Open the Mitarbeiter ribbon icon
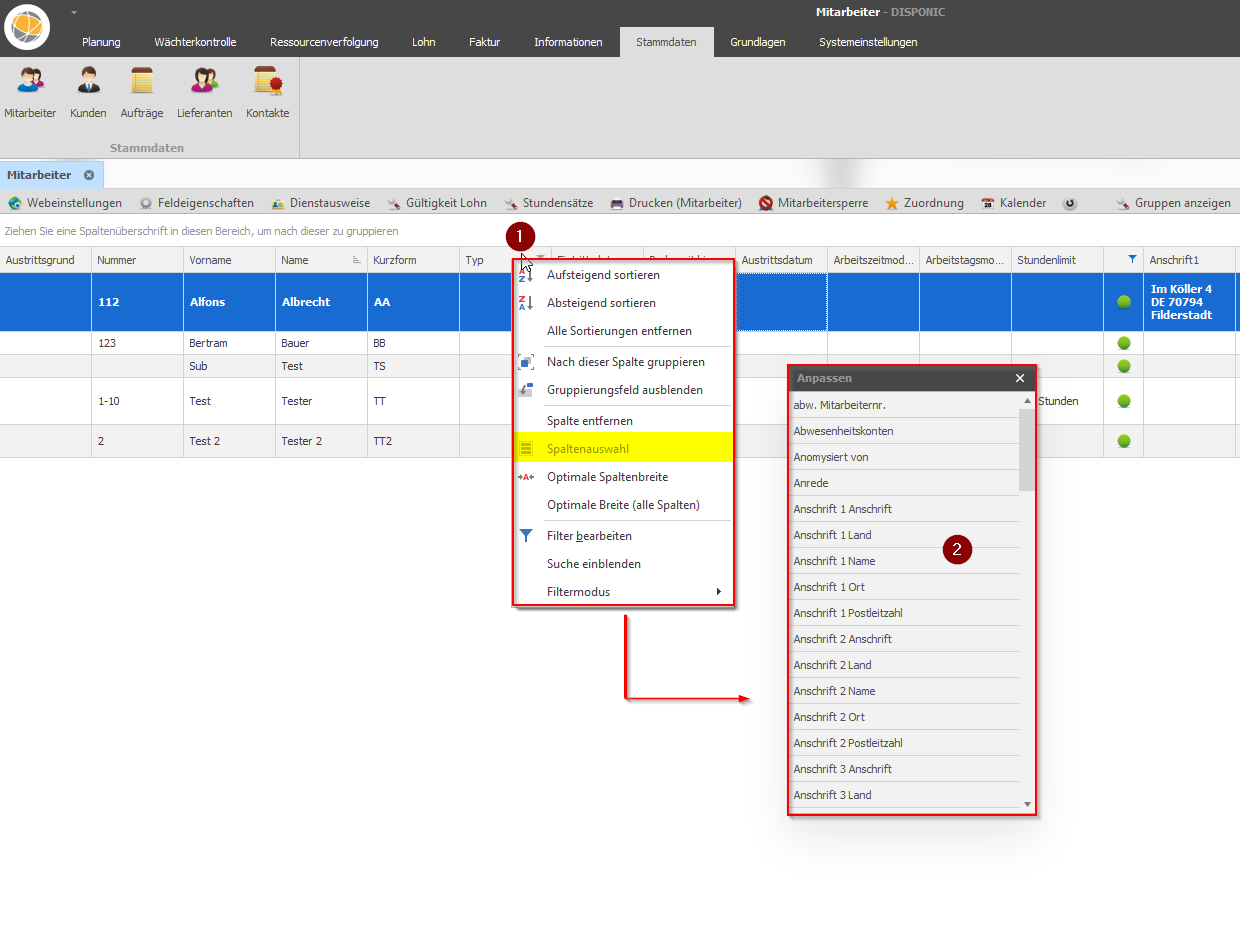Image resolution: width=1240 pixels, height=928 pixels. click(30, 92)
